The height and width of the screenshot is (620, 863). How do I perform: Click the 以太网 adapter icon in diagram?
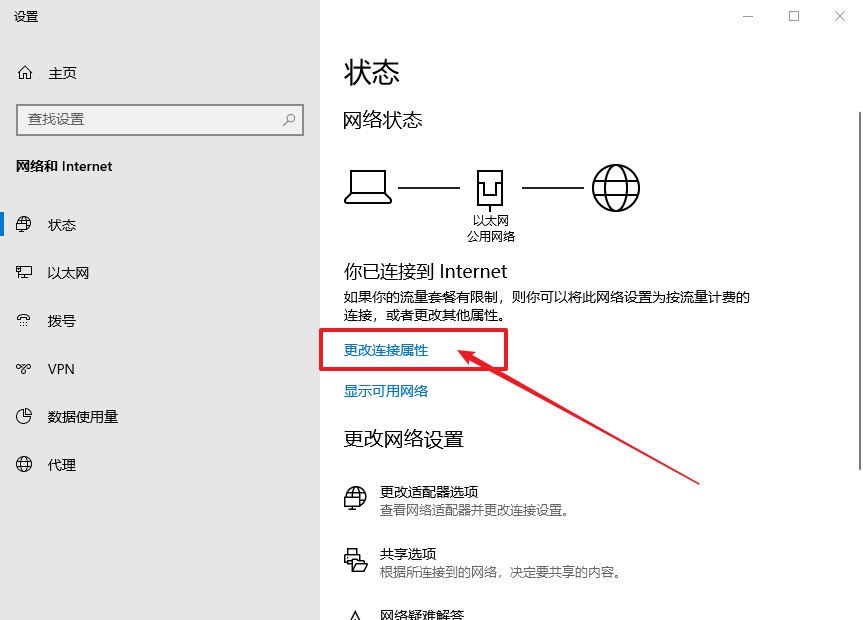490,187
